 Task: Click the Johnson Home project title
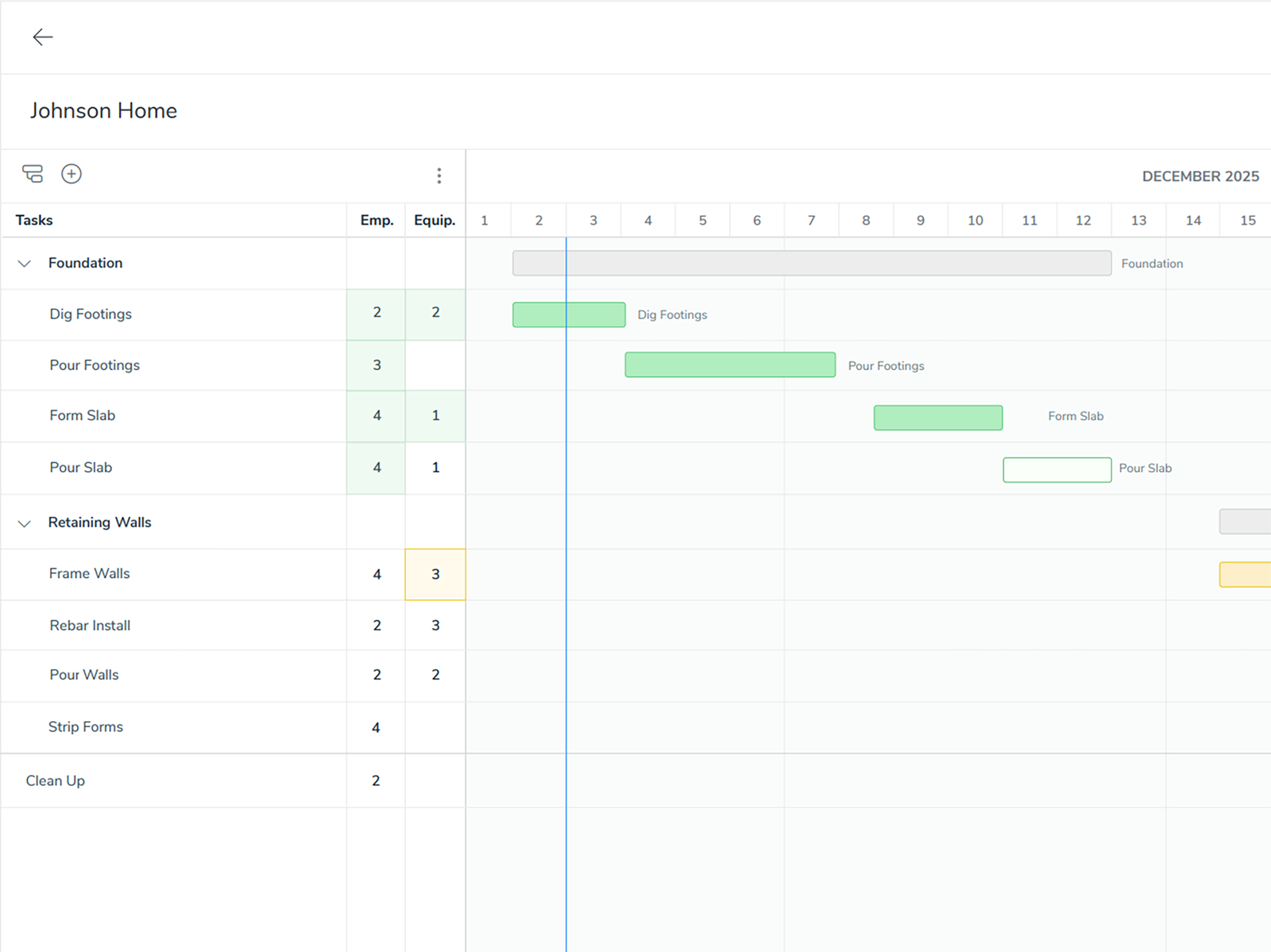[103, 110]
